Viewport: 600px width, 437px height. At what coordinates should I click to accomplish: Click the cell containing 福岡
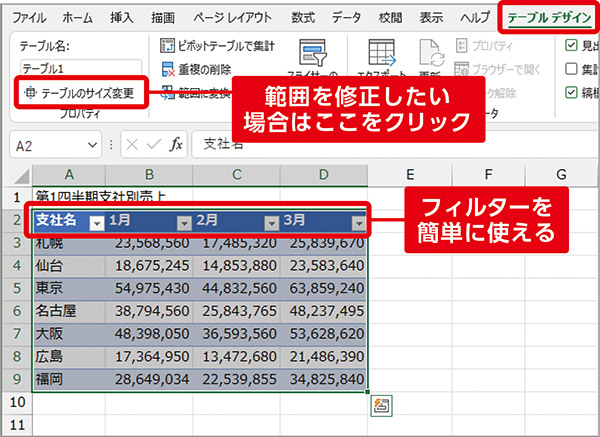(69, 380)
